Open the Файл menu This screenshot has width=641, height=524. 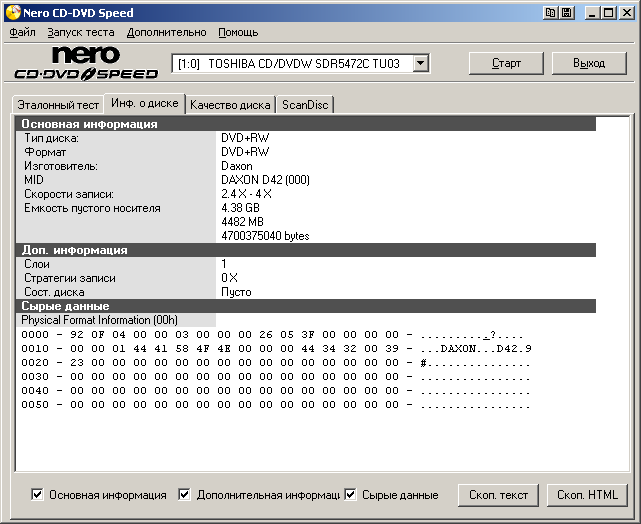[22, 32]
